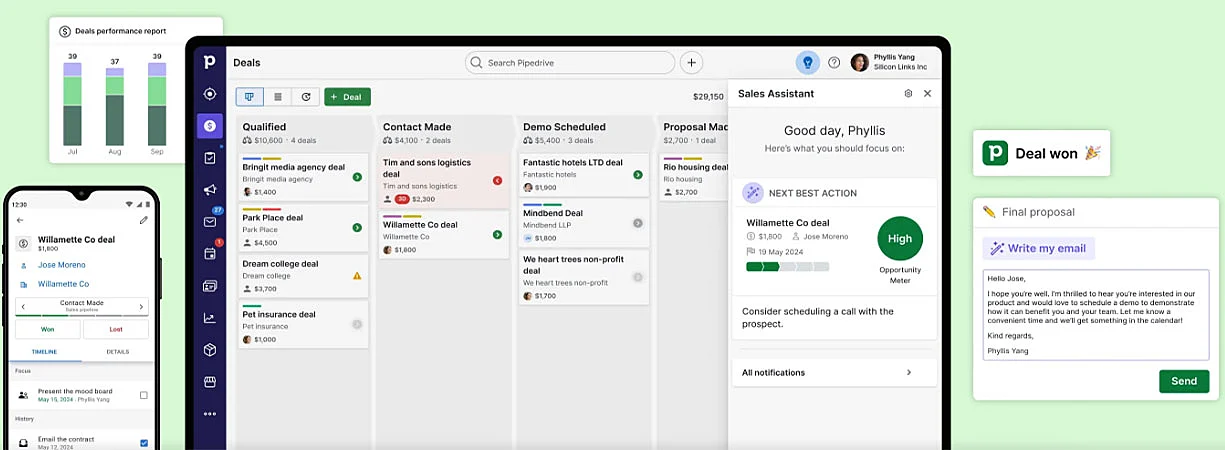Open the Campaigns megaphone icon in sidebar

210,190
